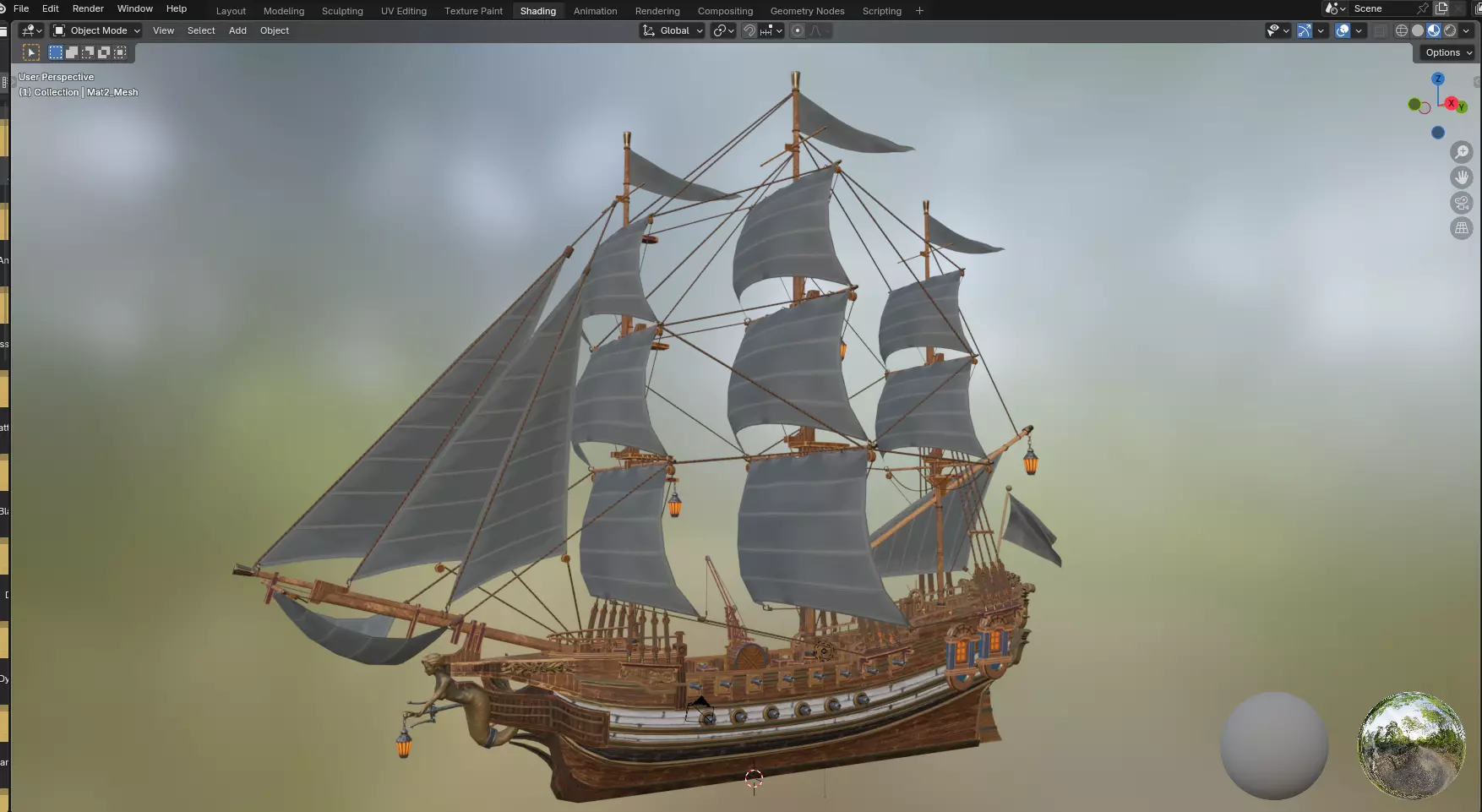
Task: Click the zoom view magnifier button
Action: [x=1462, y=152]
